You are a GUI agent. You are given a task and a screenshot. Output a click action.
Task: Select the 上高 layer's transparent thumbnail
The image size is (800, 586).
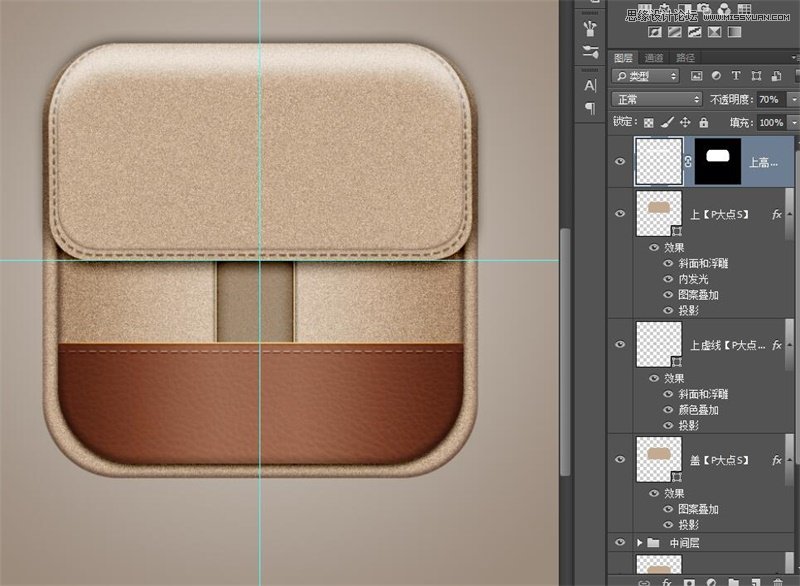(659, 162)
